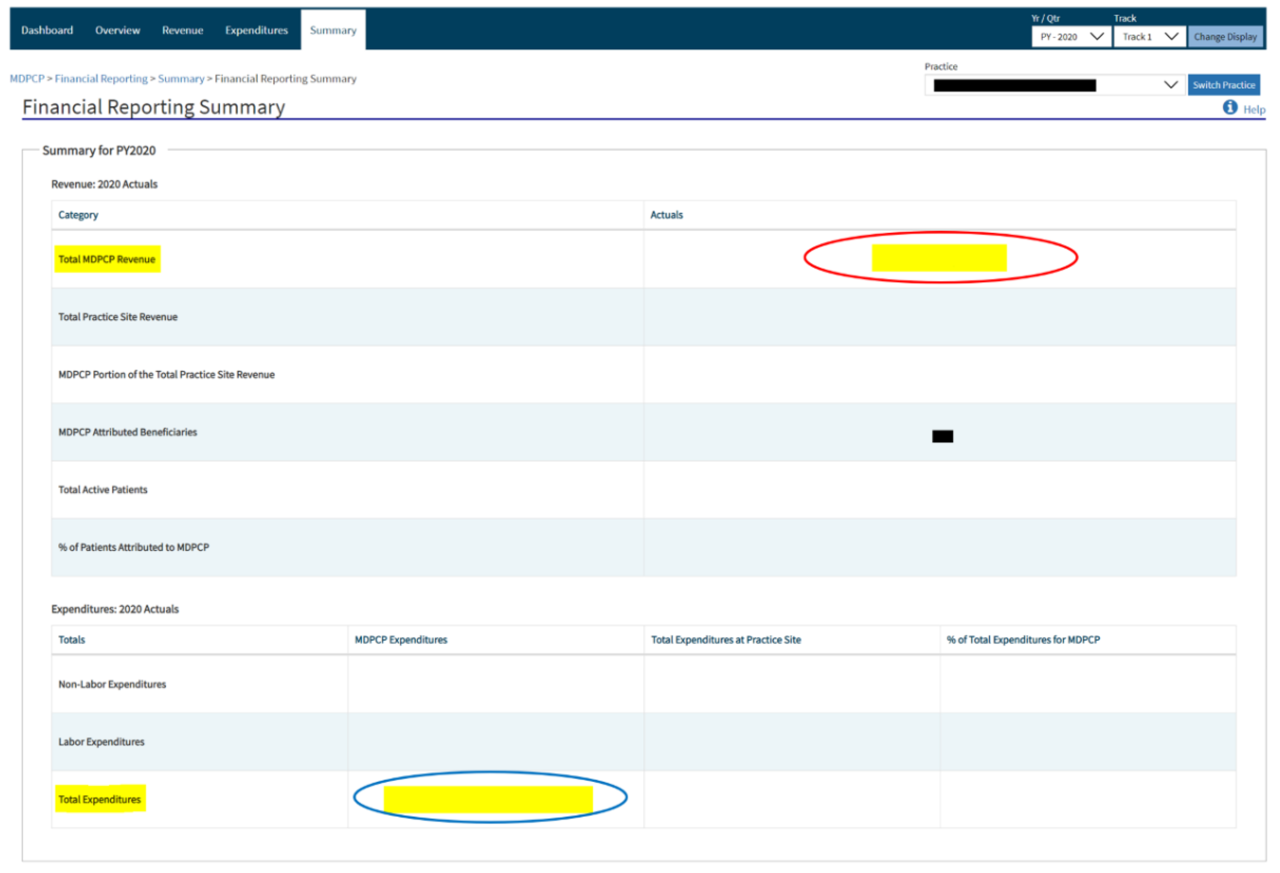
Task: Open the Practice selection dropdown
Action: click(x=1054, y=85)
